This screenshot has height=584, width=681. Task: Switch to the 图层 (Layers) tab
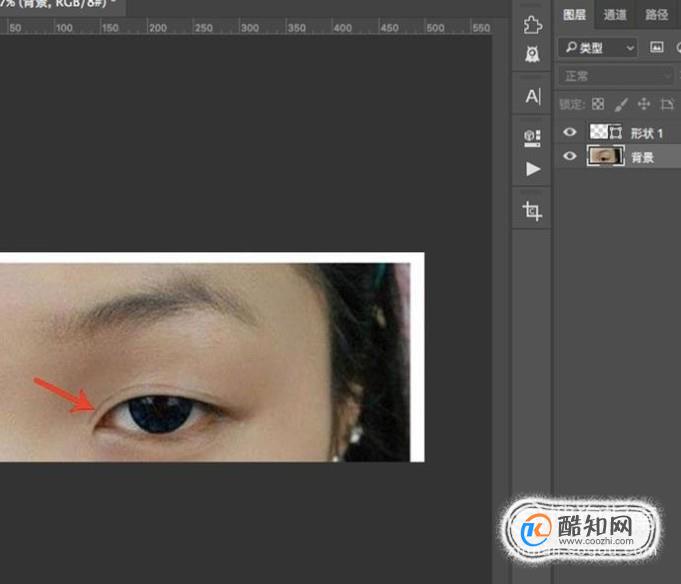click(574, 15)
